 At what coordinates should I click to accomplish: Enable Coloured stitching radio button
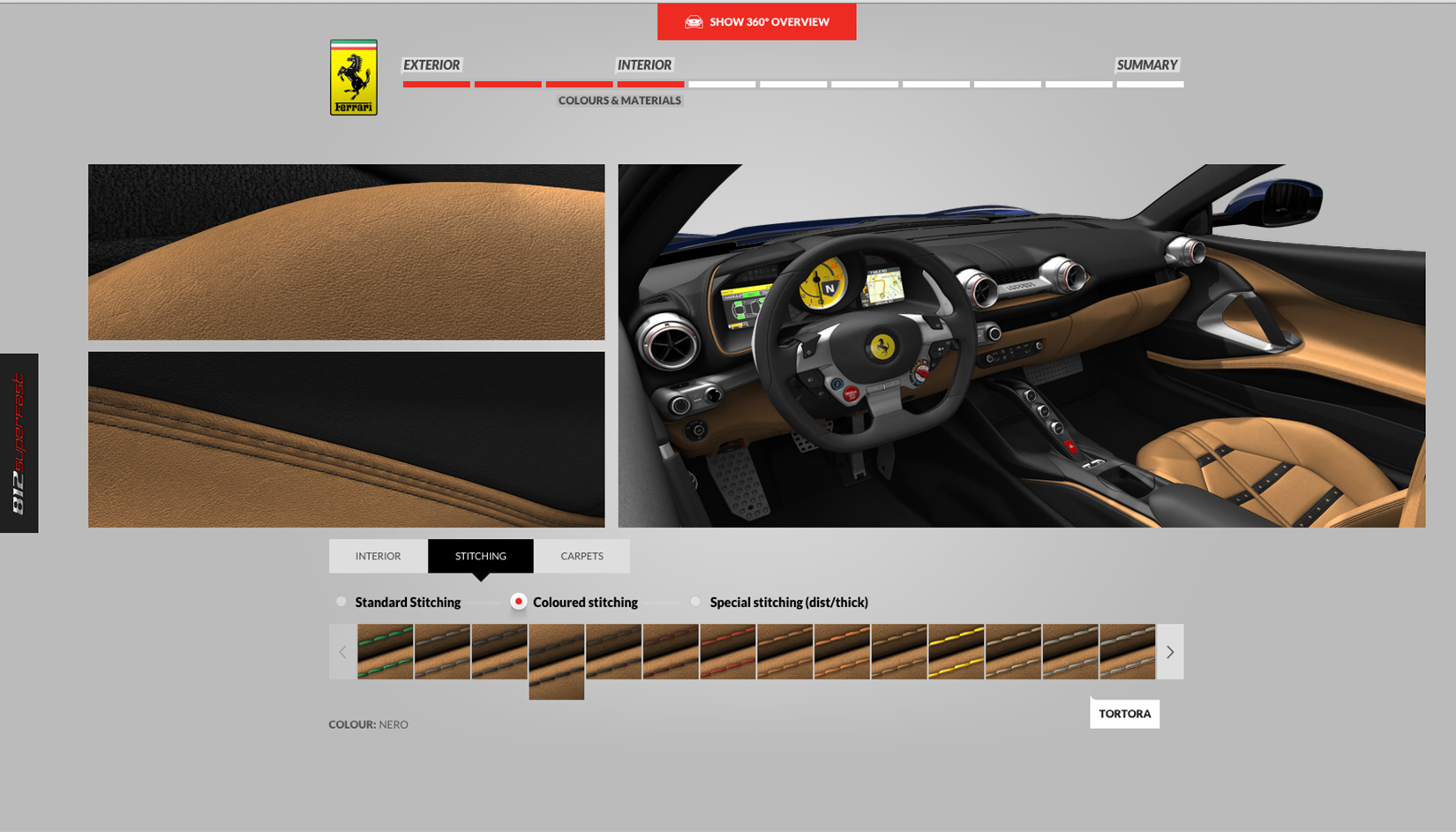pyautogui.click(x=519, y=602)
